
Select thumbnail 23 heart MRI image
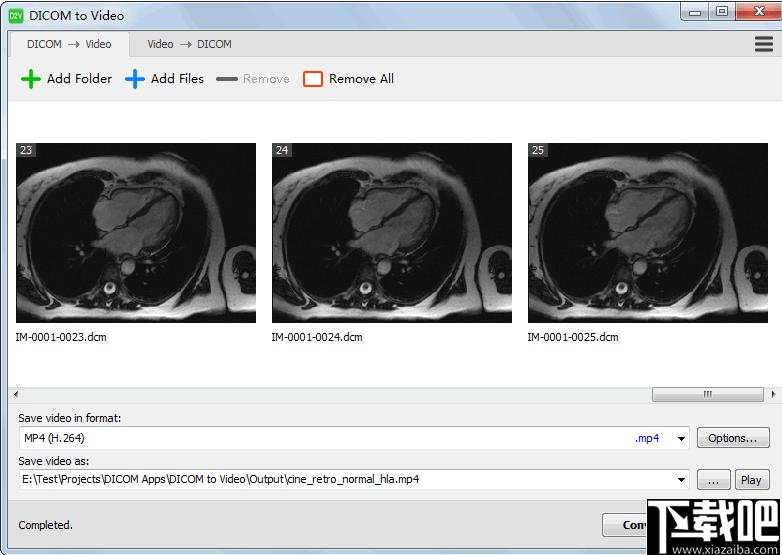[x=136, y=233]
